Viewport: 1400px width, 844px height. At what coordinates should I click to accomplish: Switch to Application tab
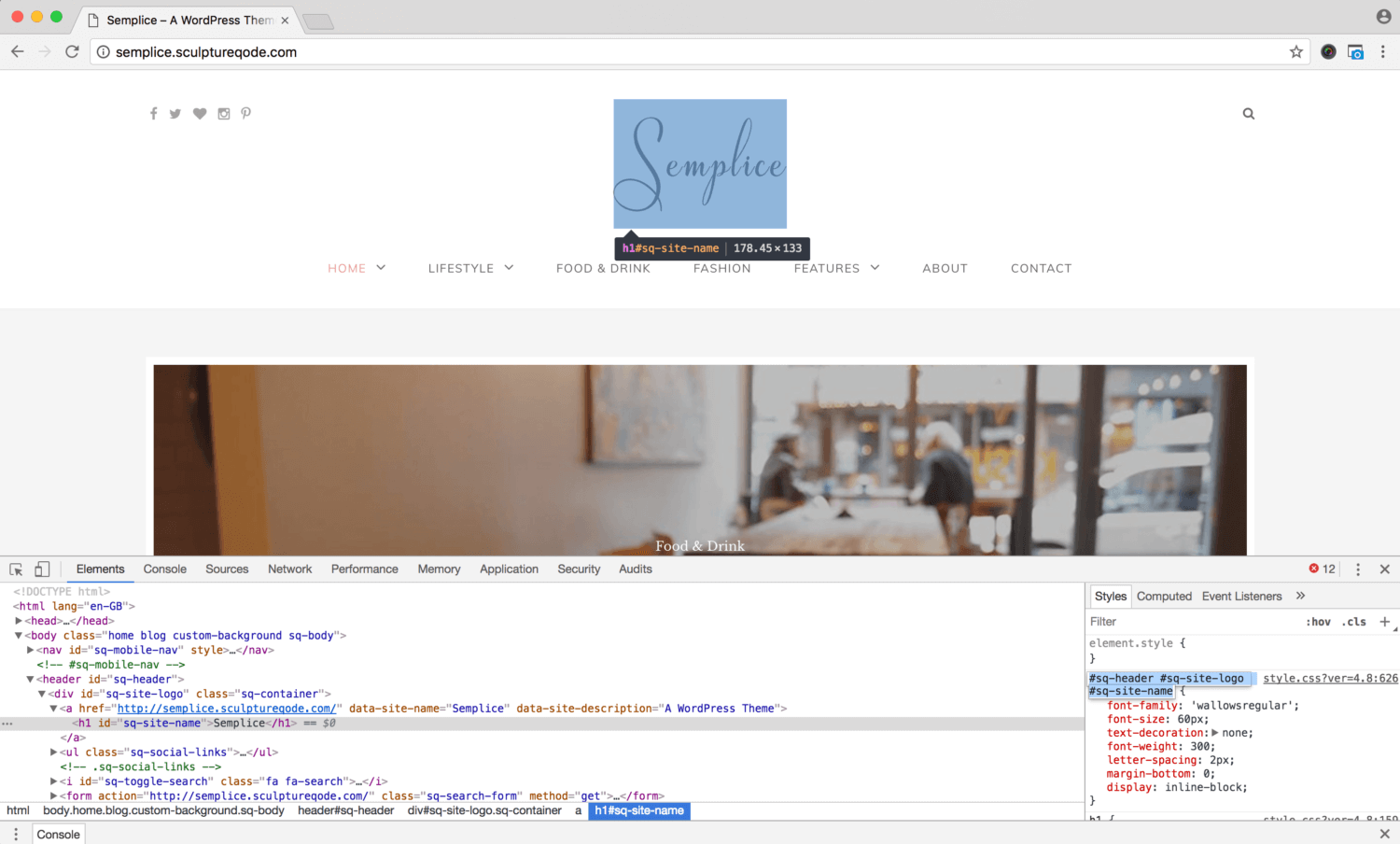click(510, 570)
